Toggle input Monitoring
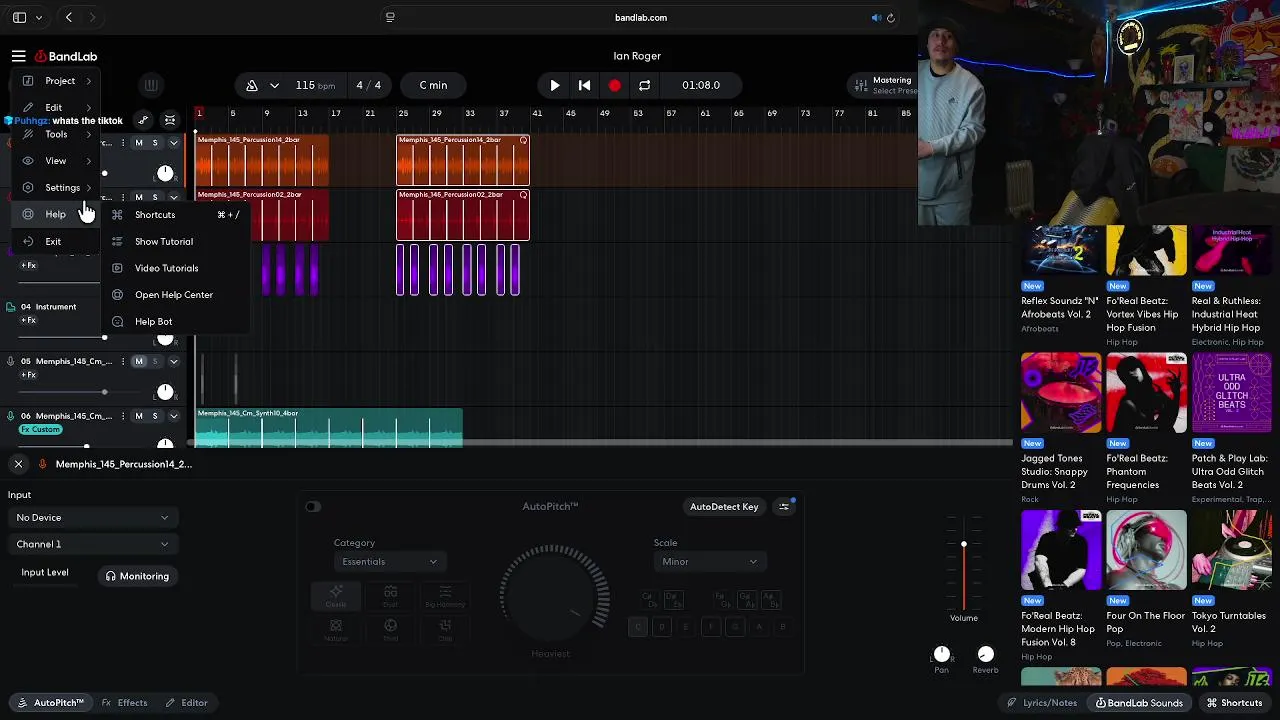 click(x=137, y=576)
